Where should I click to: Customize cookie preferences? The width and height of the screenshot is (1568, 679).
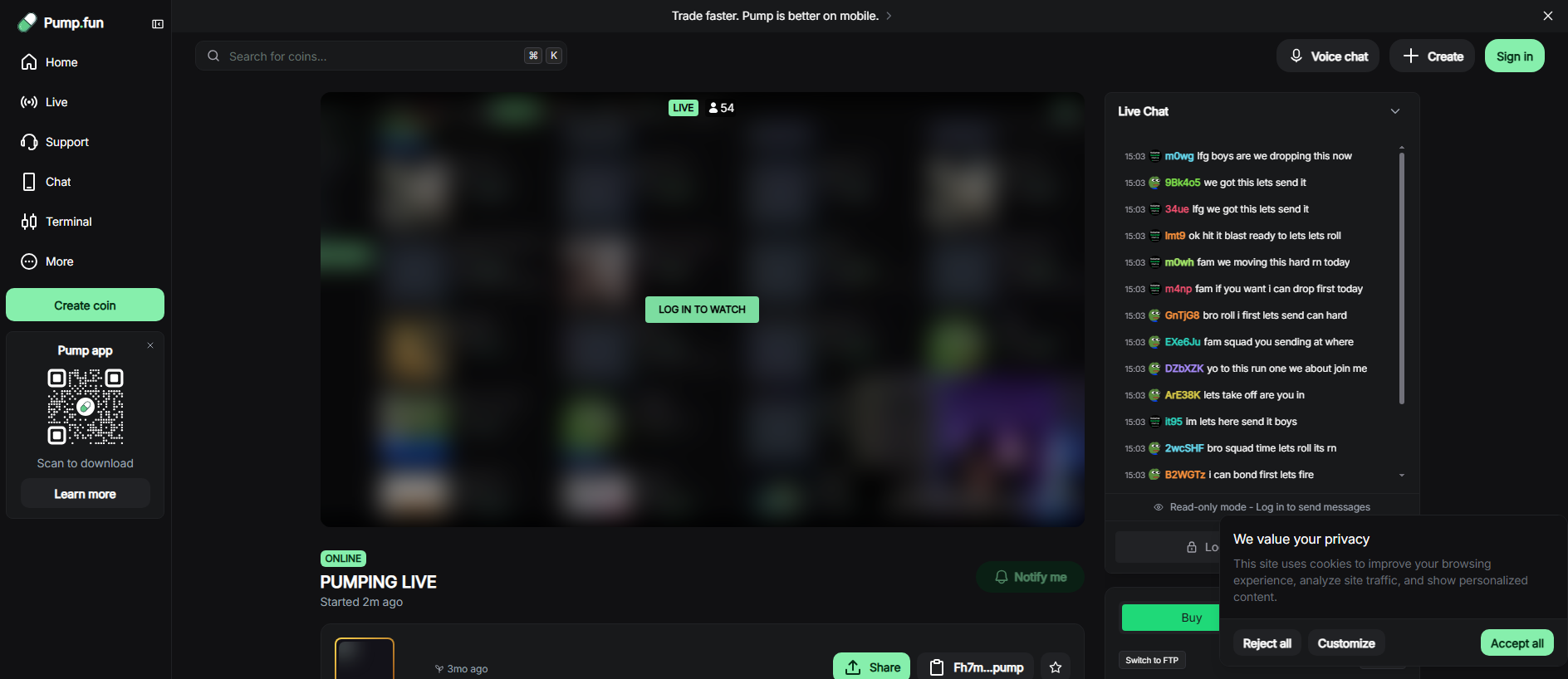[1346, 643]
